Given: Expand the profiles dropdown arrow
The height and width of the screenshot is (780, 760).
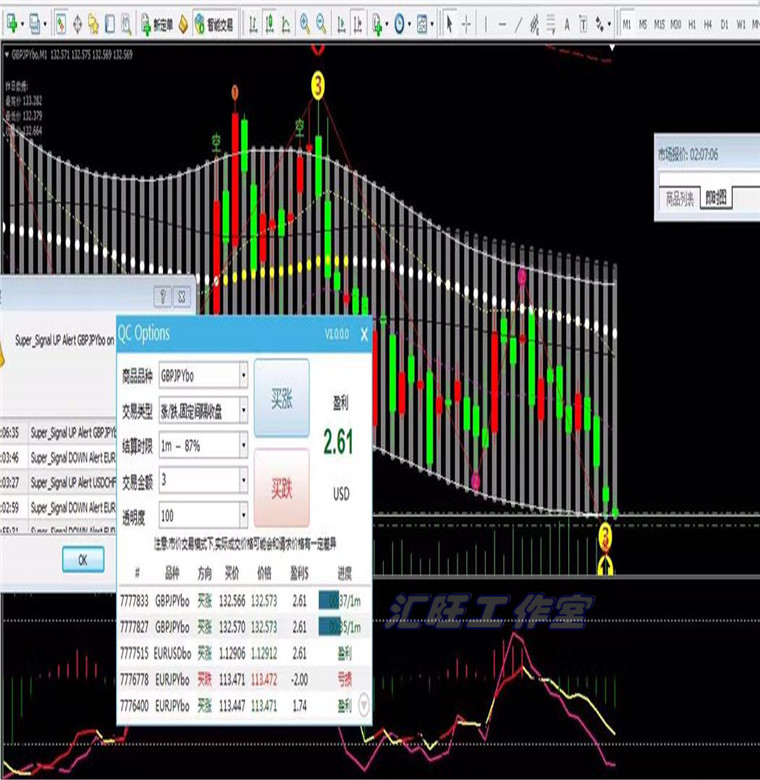Looking at the screenshot, I should click(x=45, y=23).
